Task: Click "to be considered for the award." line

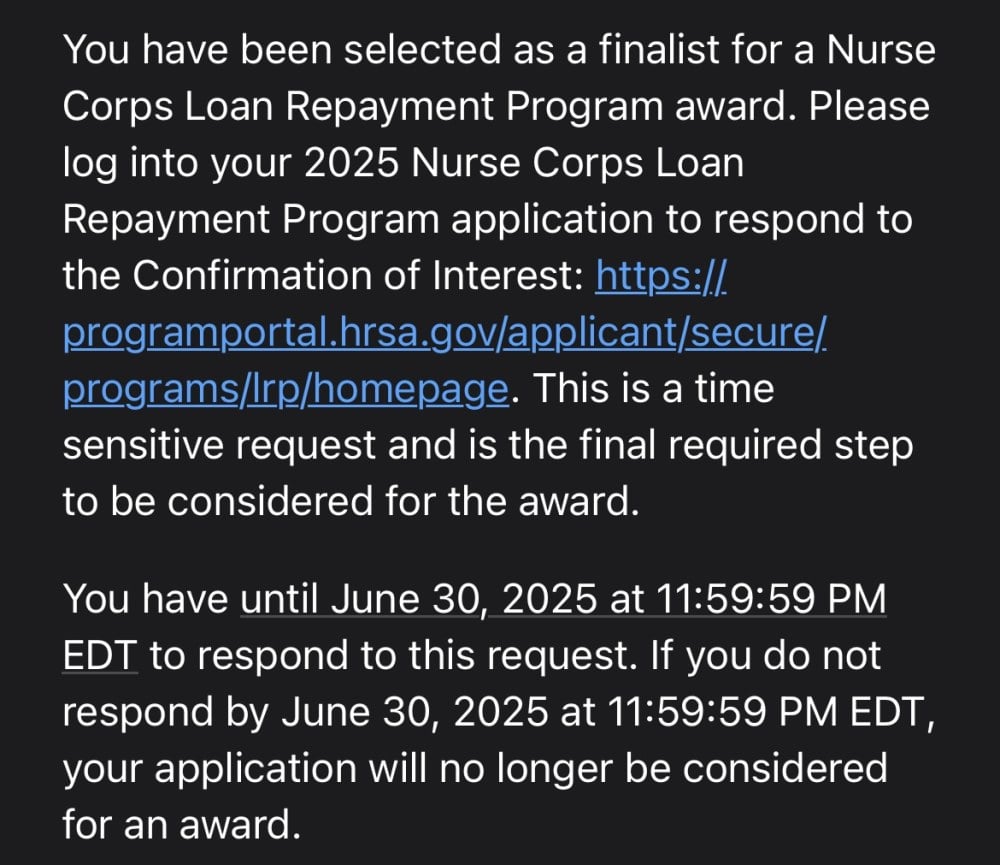Action: tap(351, 501)
